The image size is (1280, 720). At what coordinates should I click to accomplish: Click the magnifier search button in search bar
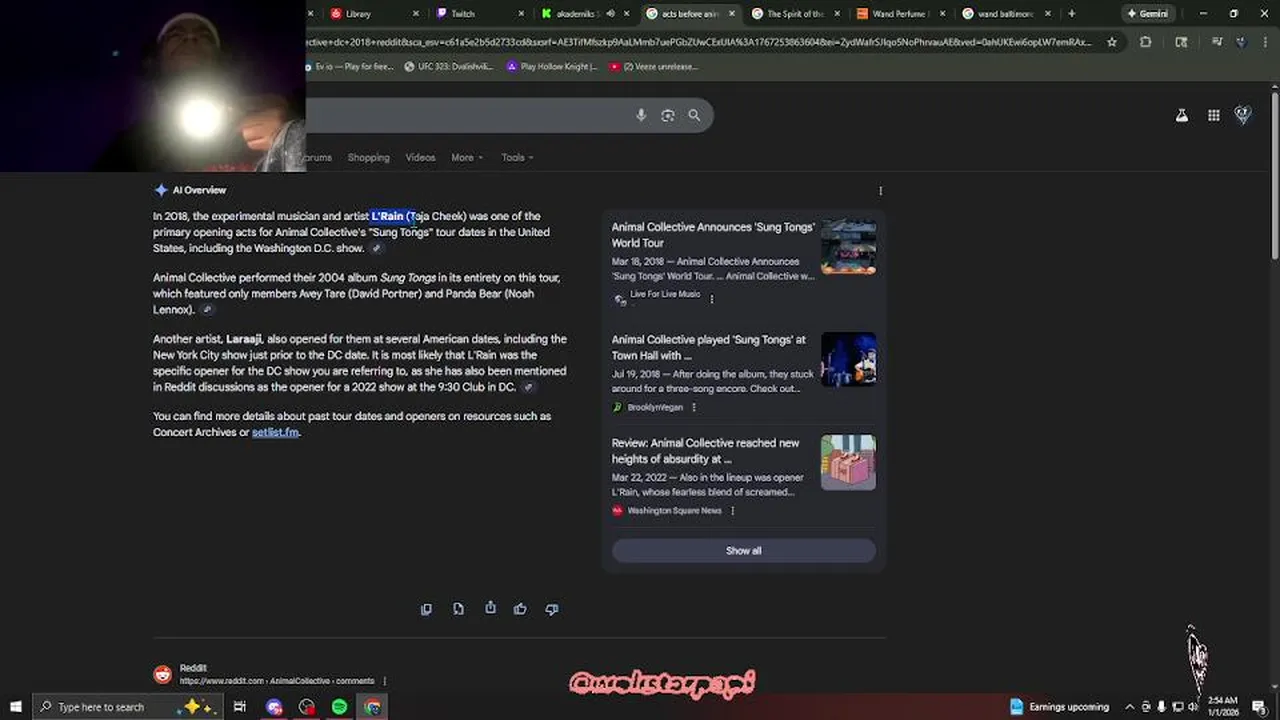pyautogui.click(x=694, y=115)
